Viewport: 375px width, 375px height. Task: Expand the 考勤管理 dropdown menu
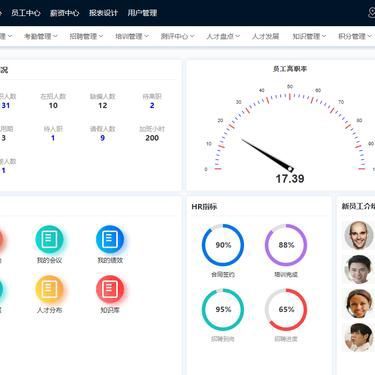click(x=41, y=36)
